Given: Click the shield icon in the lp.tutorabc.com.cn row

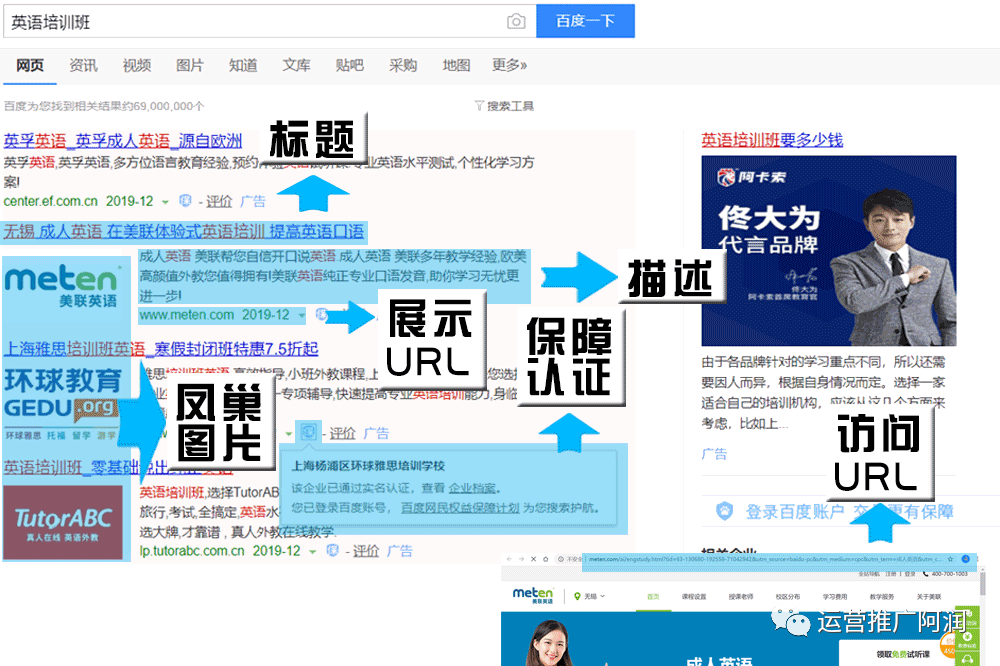Looking at the screenshot, I should coord(332,550).
